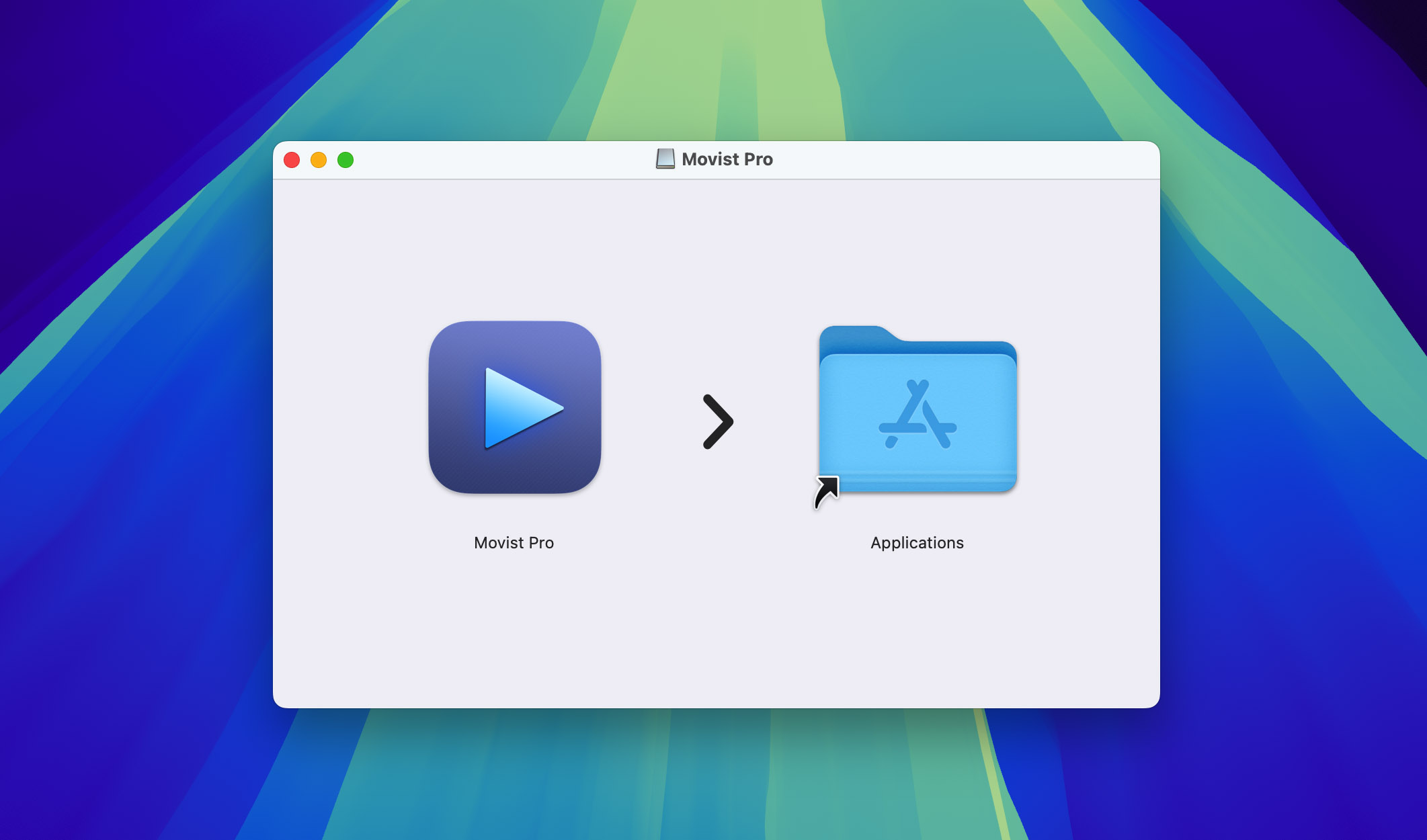Image resolution: width=1427 pixels, height=840 pixels.
Task: Zoom the window with green button
Action: (345, 160)
